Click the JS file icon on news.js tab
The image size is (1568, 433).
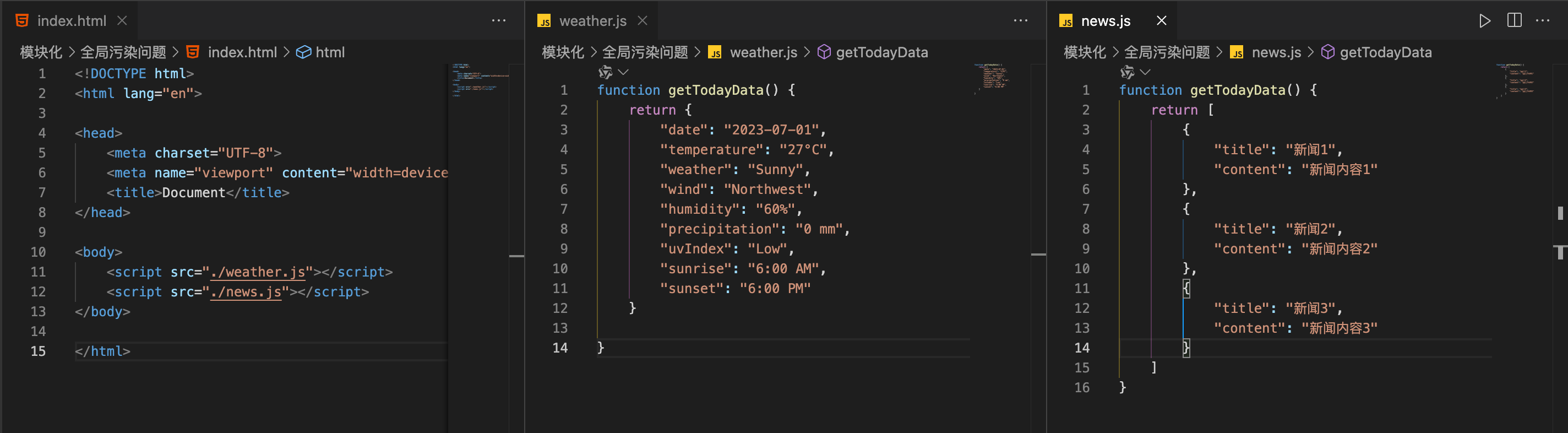1066,21
